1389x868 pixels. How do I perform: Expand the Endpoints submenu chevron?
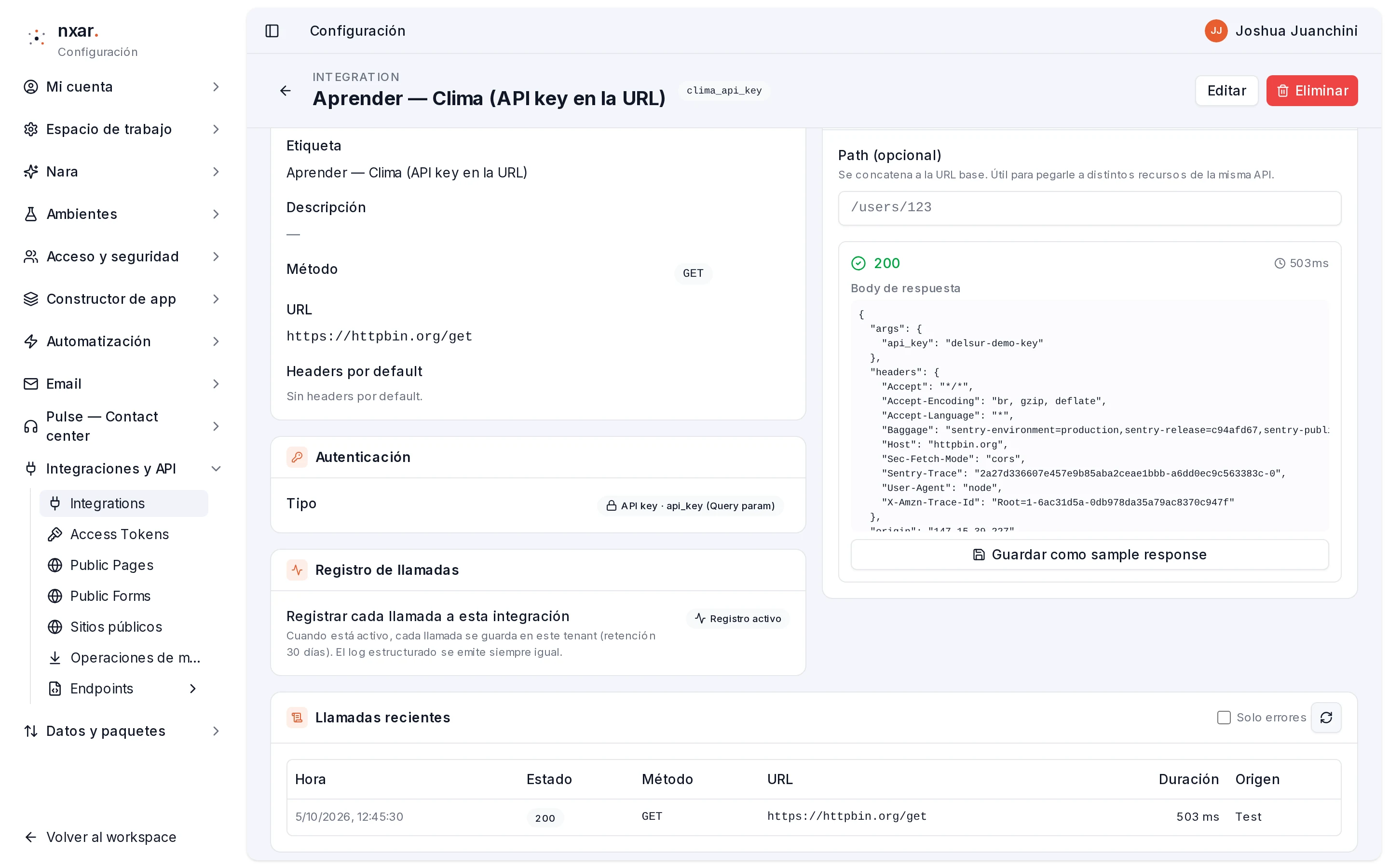coord(193,689)
